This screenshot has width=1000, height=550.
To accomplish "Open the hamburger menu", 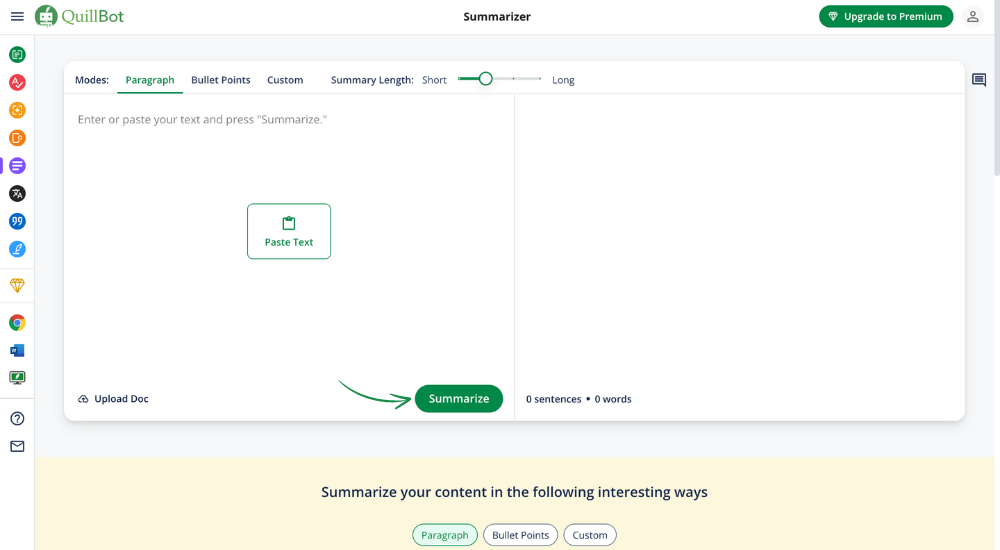I will 17,17.
